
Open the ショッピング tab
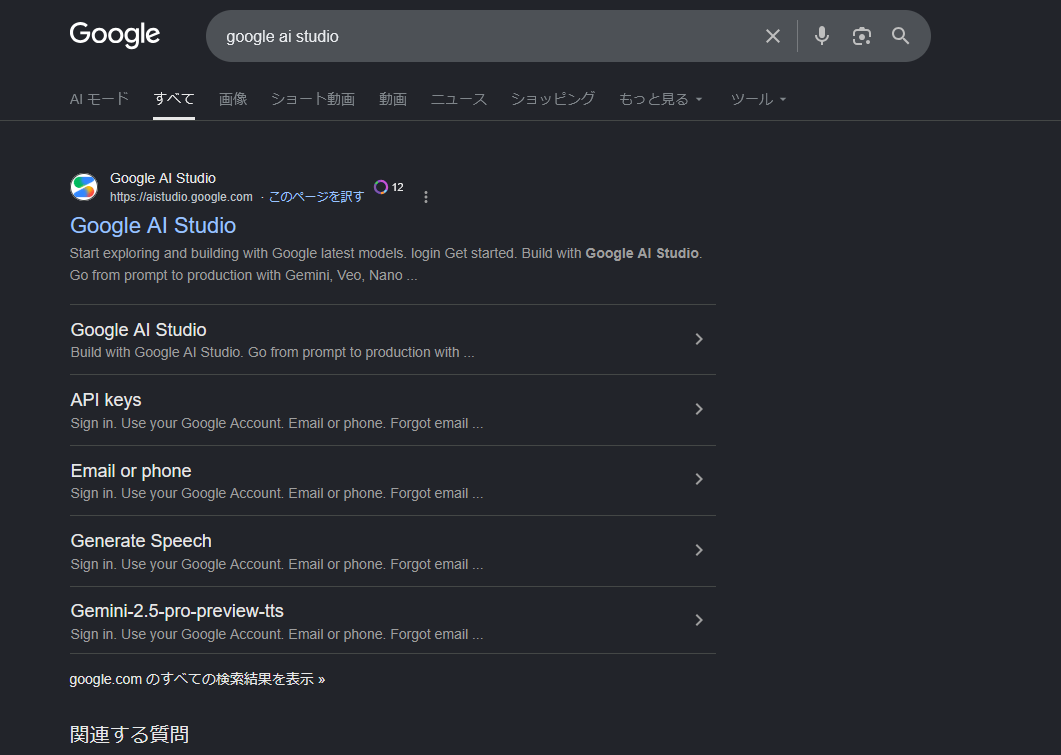(x=553, y=99)
